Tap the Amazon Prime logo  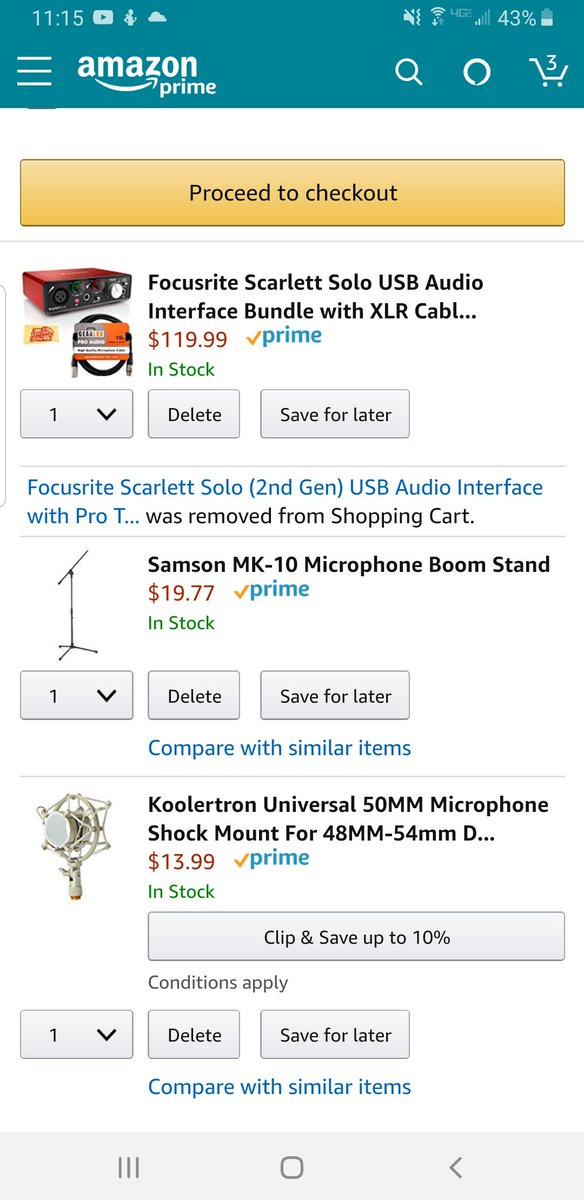(147, 75)
